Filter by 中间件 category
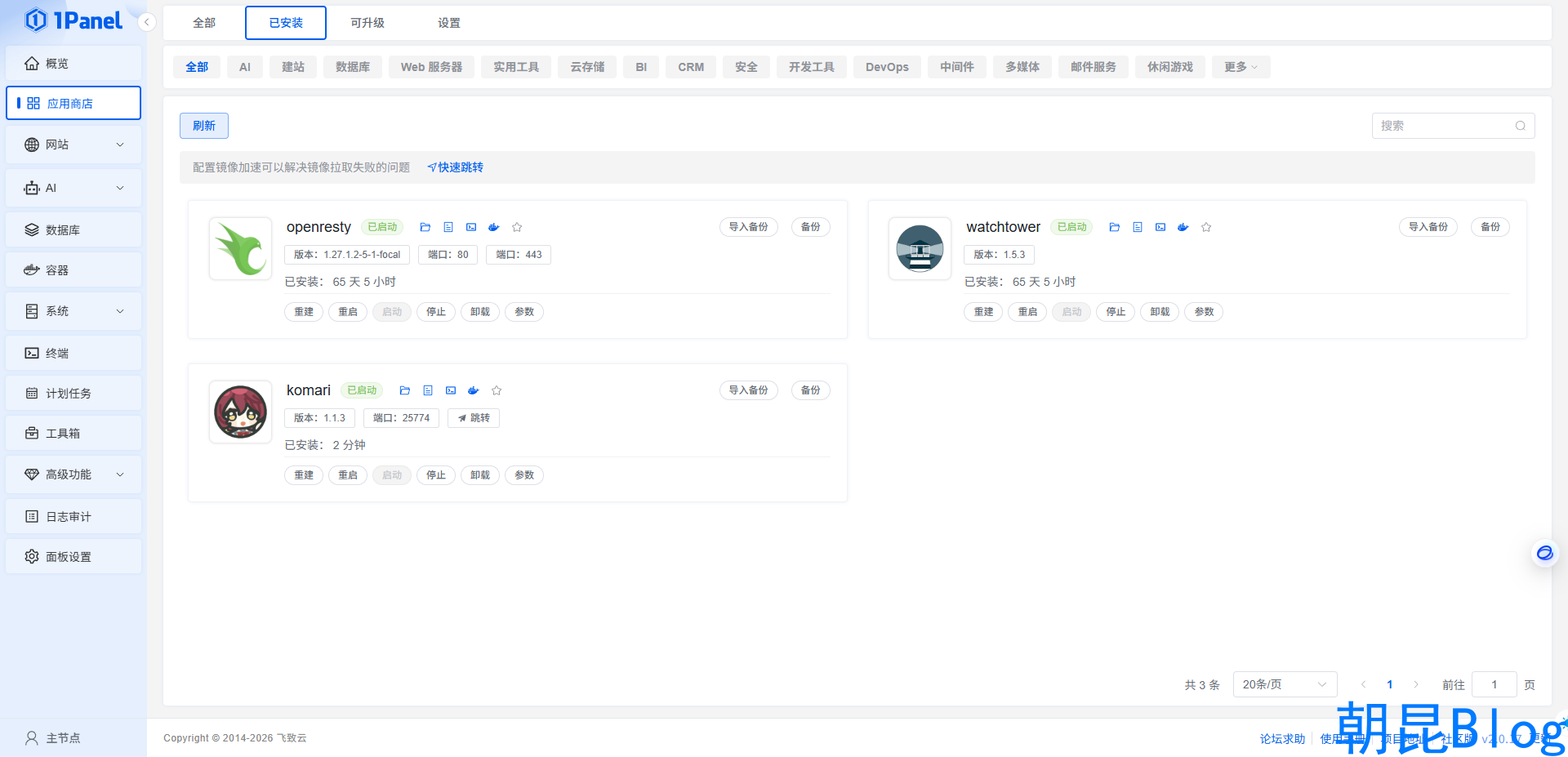The image size is (1568, 757). (x=957, y=67)
